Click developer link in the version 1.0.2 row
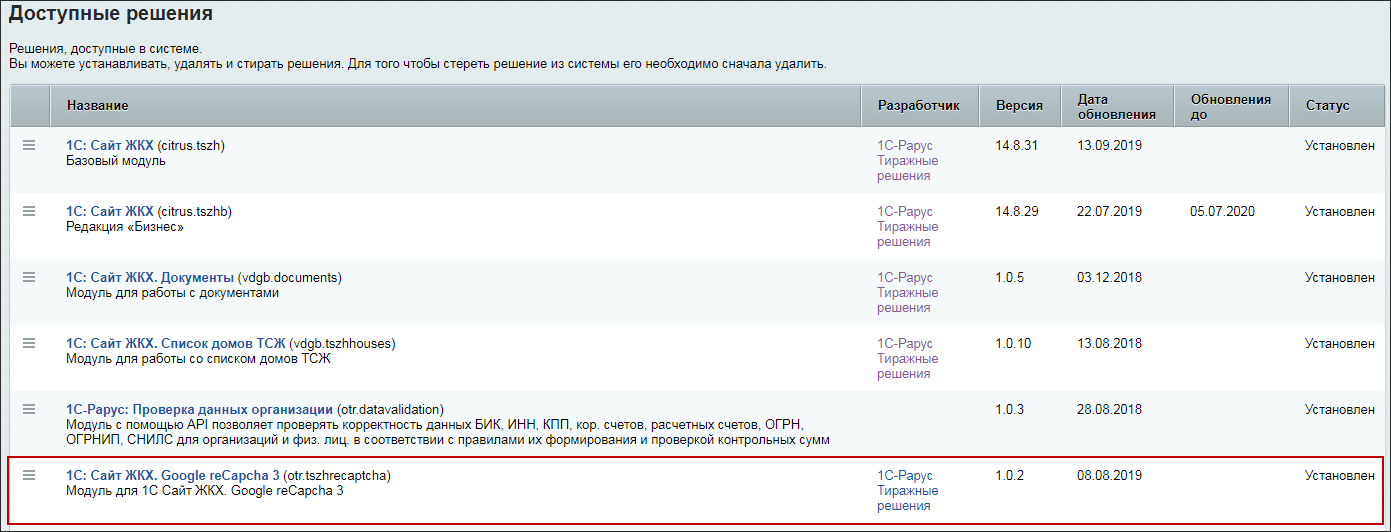This screenshot has width=1391, height=532. click(908, 490)
